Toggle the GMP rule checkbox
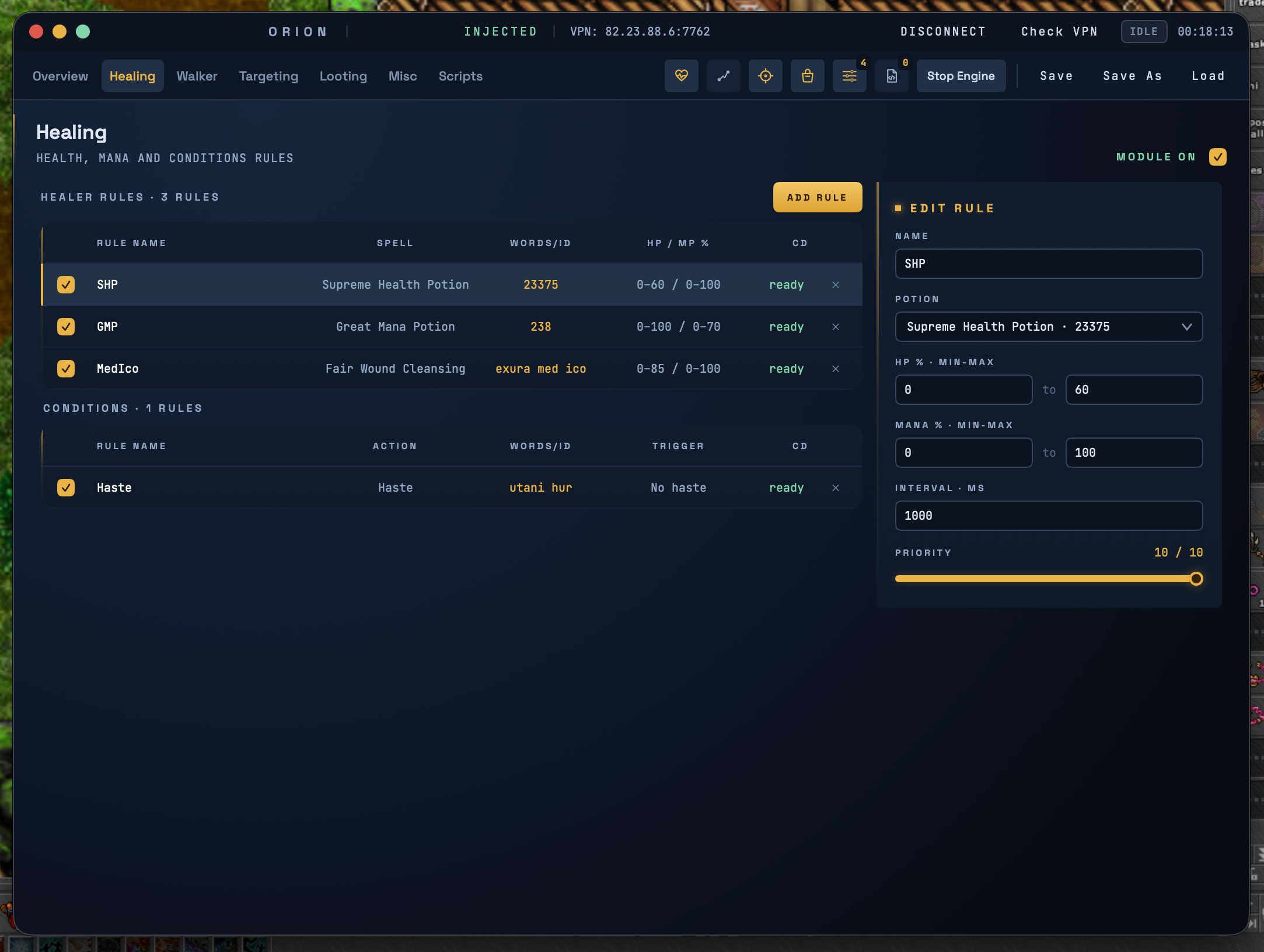Screen dimensions: 1264x952 (66, 327)
